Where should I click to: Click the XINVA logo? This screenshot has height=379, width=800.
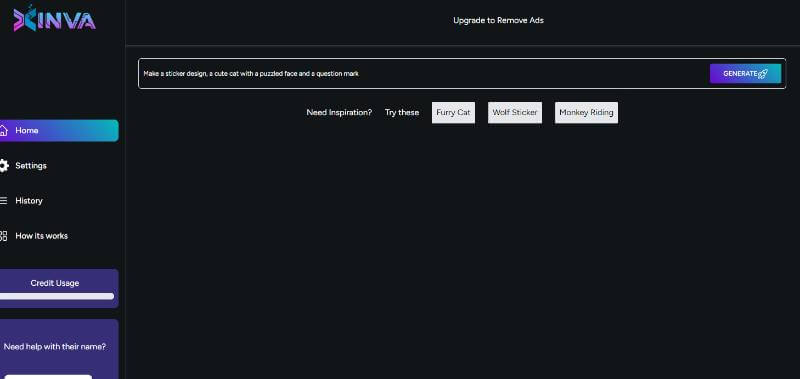[x=54, y=19]
